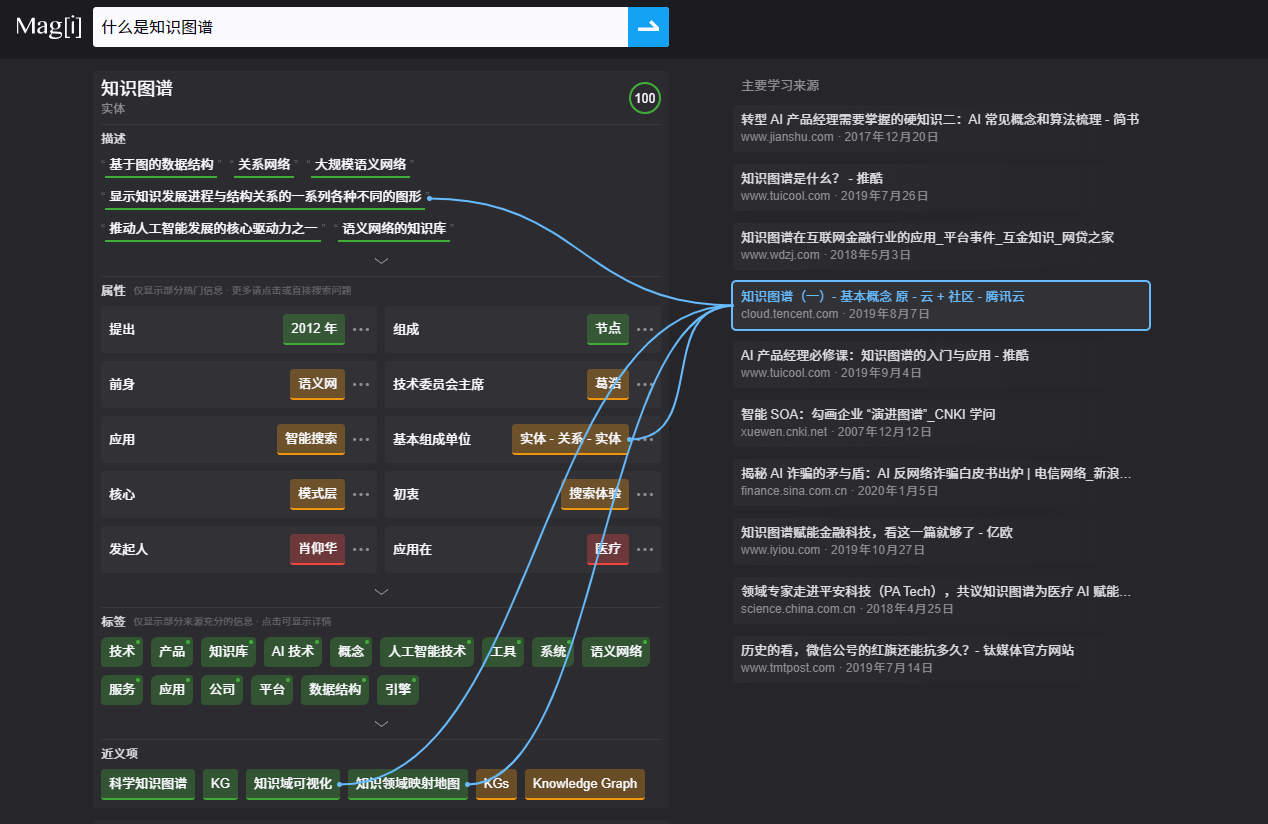Open the more options dots for 核心 row
1268x824 pixels.
coord(361,494)
